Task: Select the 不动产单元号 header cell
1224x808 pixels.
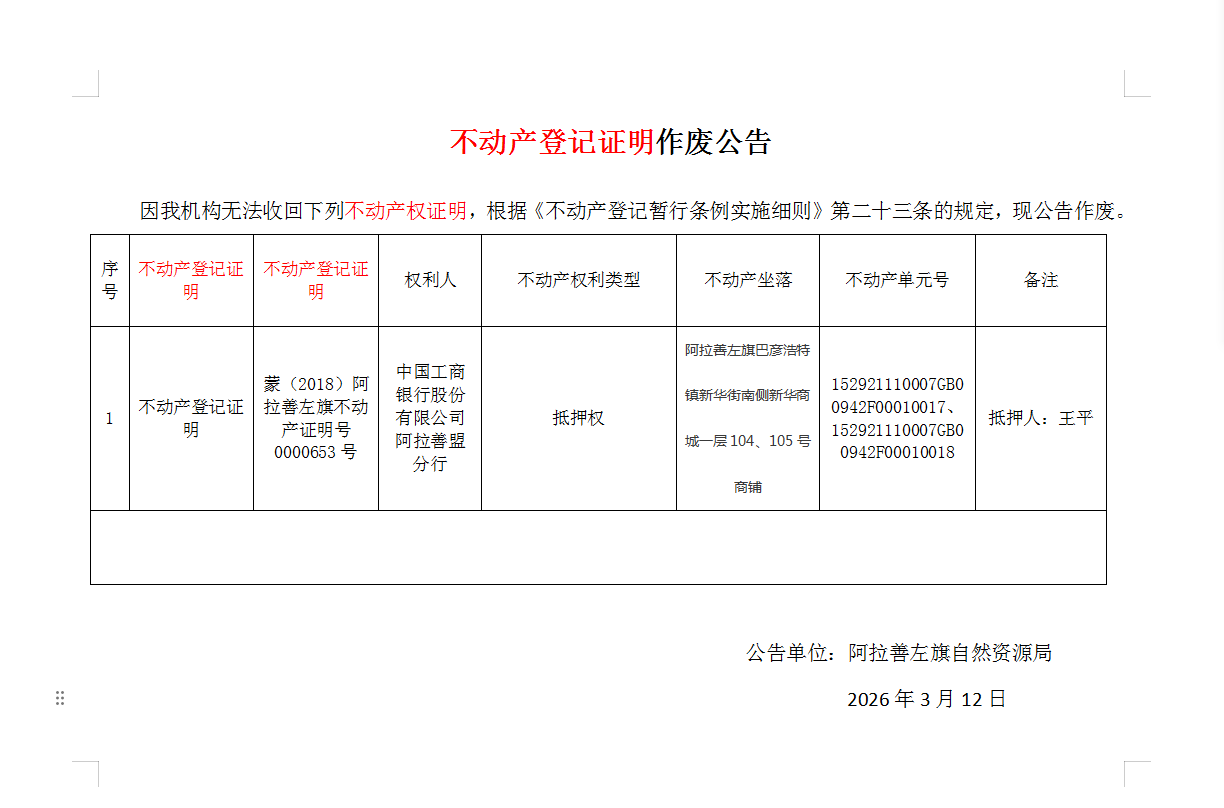Action: coord(897,280)
